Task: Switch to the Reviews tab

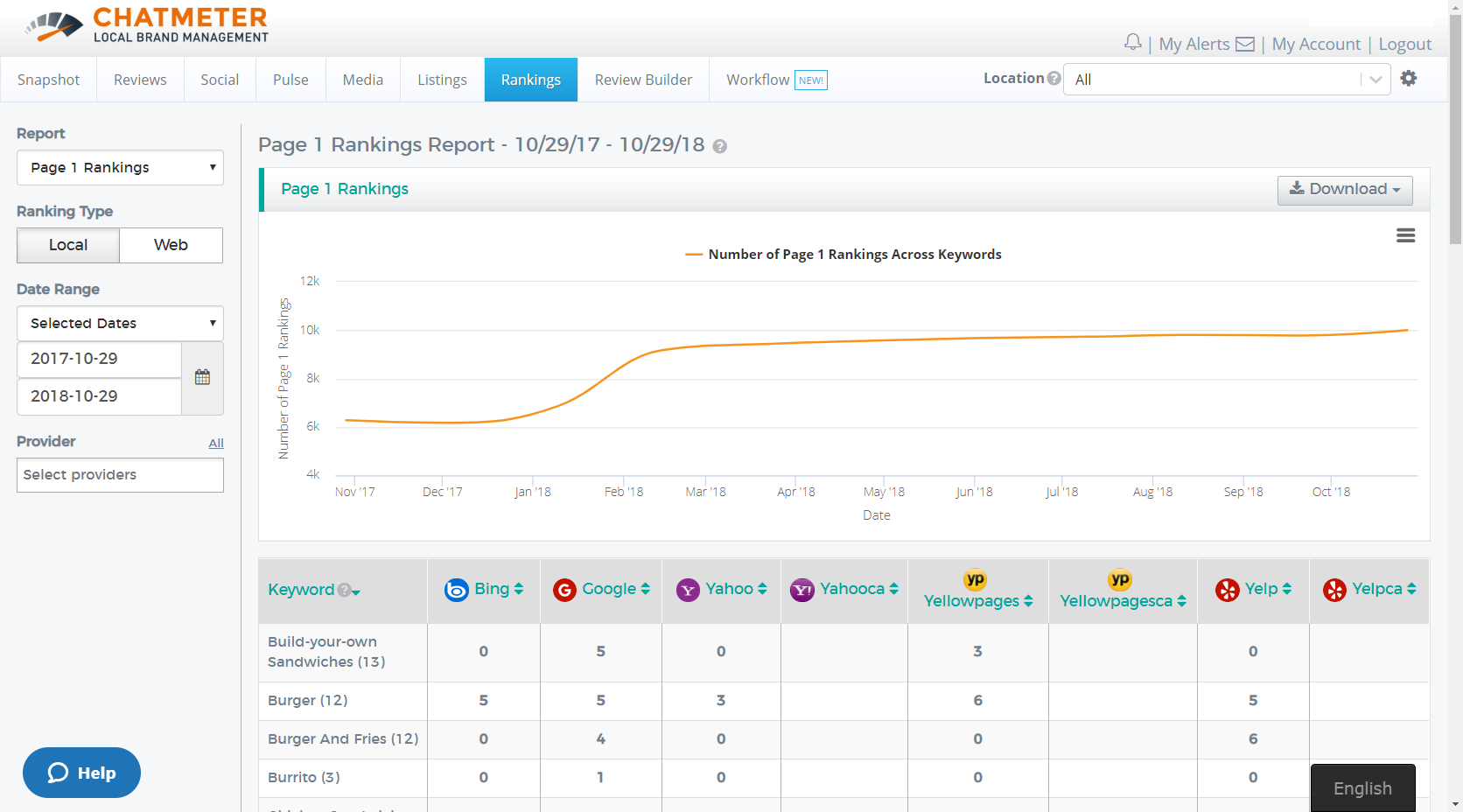Action: click(x=139, y=79)
